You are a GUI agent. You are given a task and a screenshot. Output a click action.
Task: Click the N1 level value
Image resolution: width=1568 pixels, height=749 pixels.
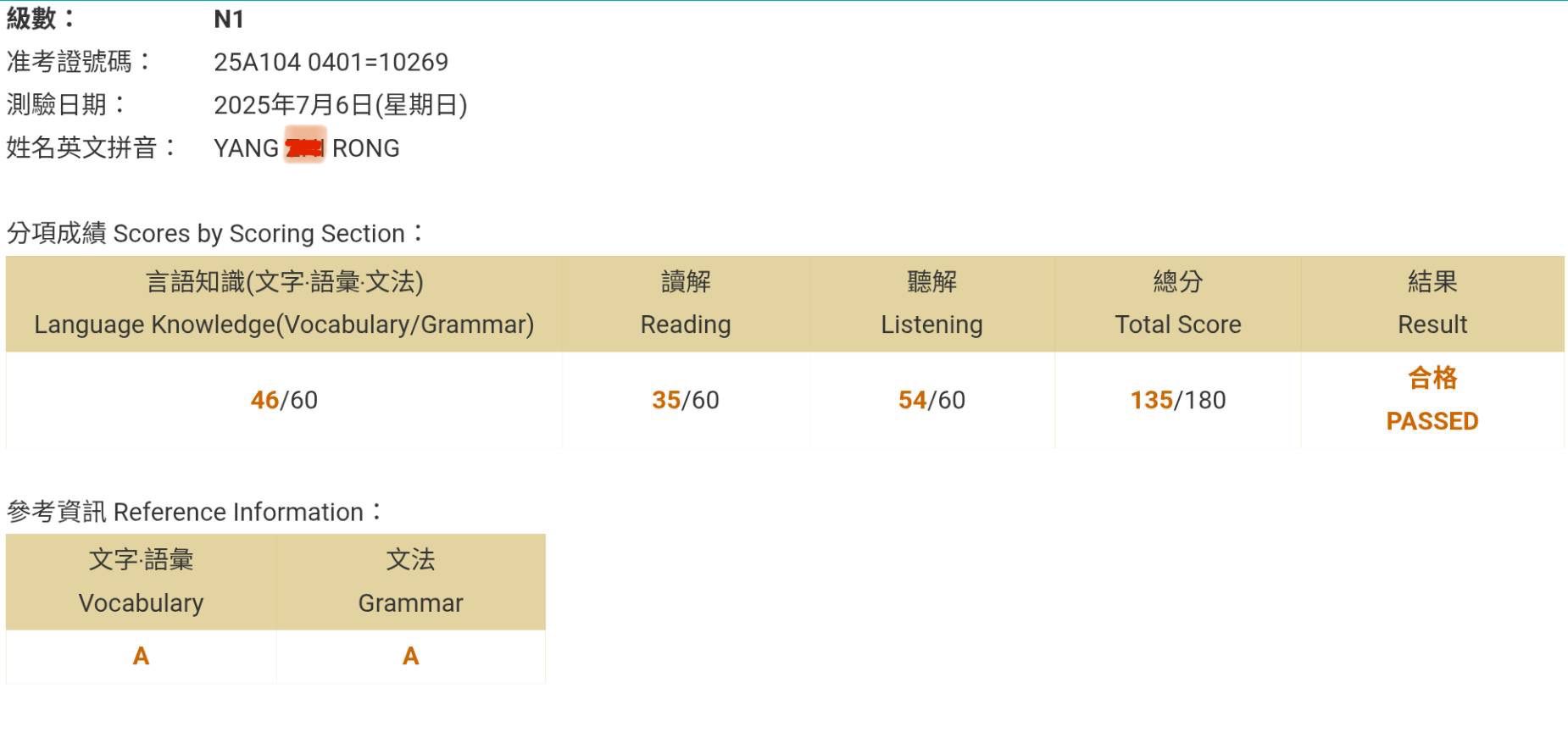[229, 19]
